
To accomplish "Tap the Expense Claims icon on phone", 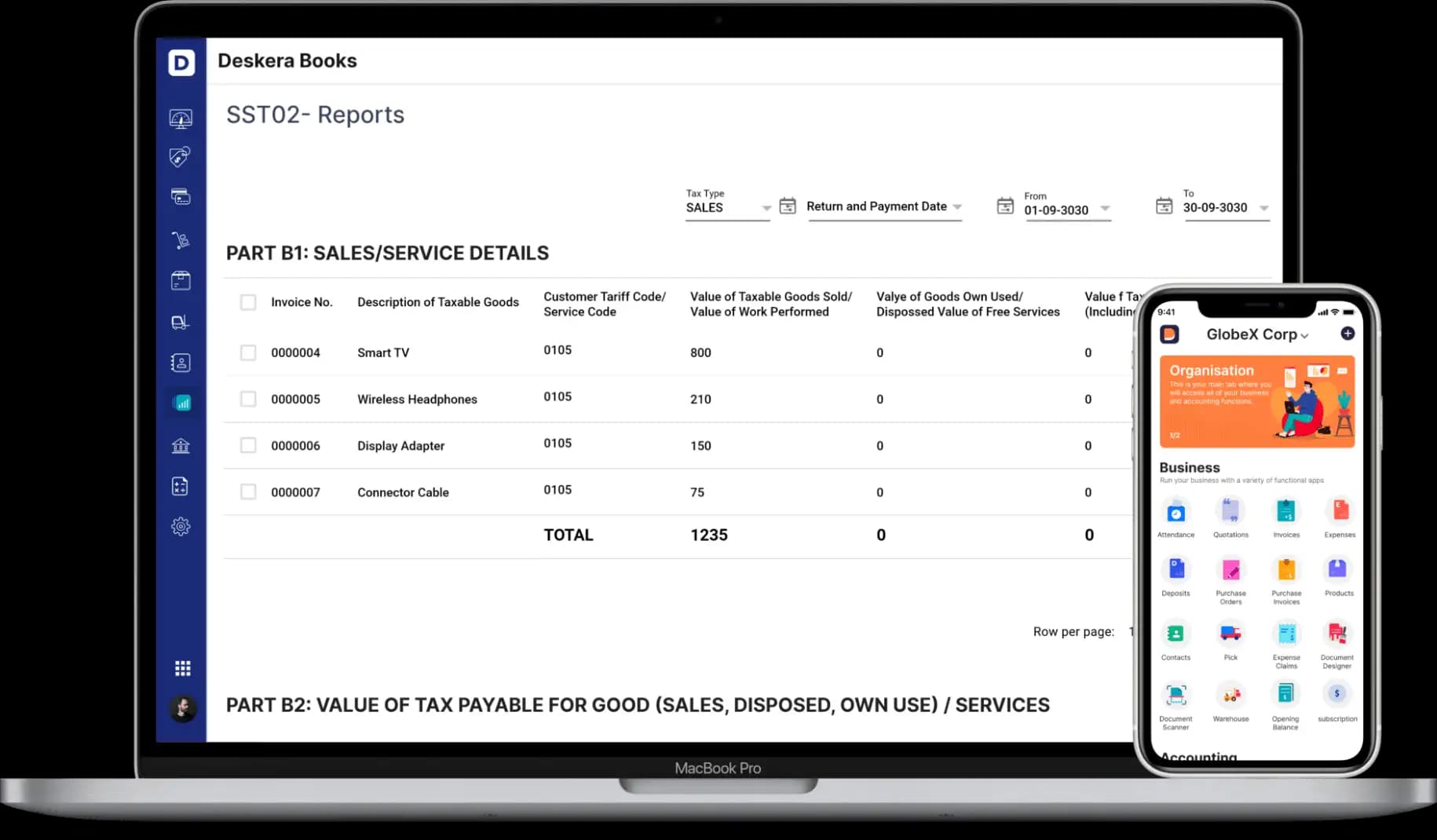I will coord(1286,634).
